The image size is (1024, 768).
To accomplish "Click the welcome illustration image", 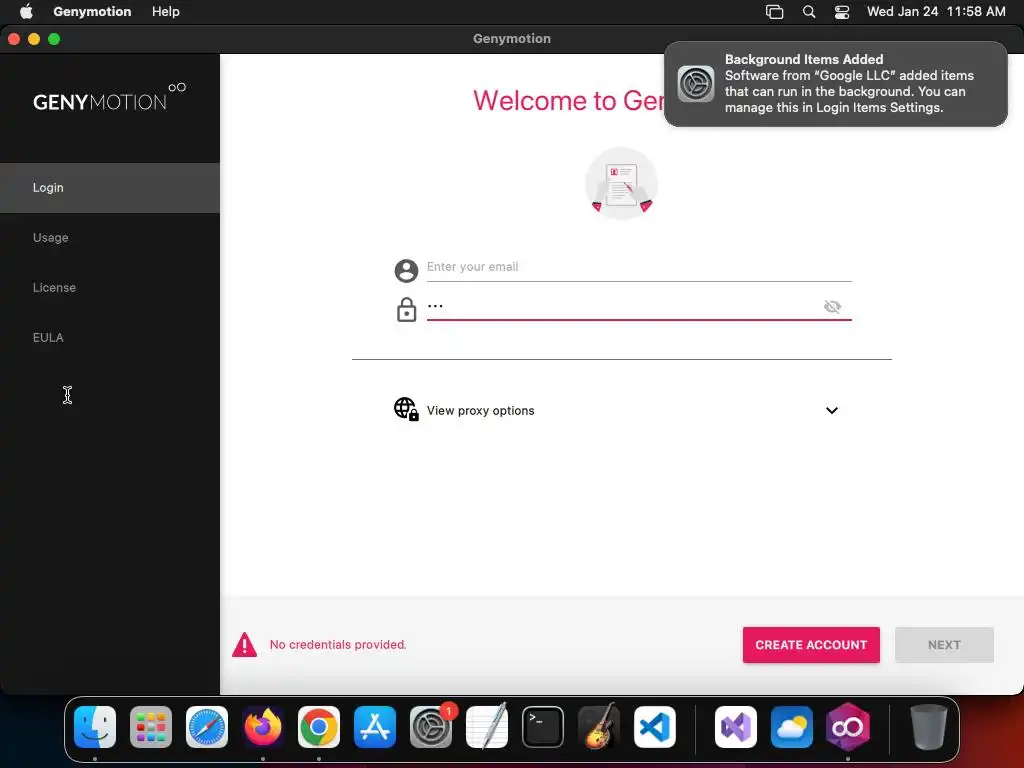I will tap(621, 184).
